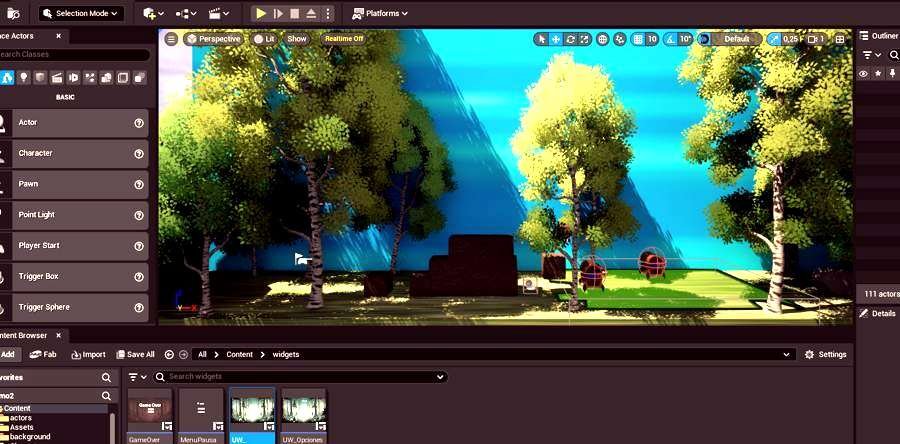Screen dimensions: 900x444
Task: Click the Import button in Content Browser
Action: 88,354
